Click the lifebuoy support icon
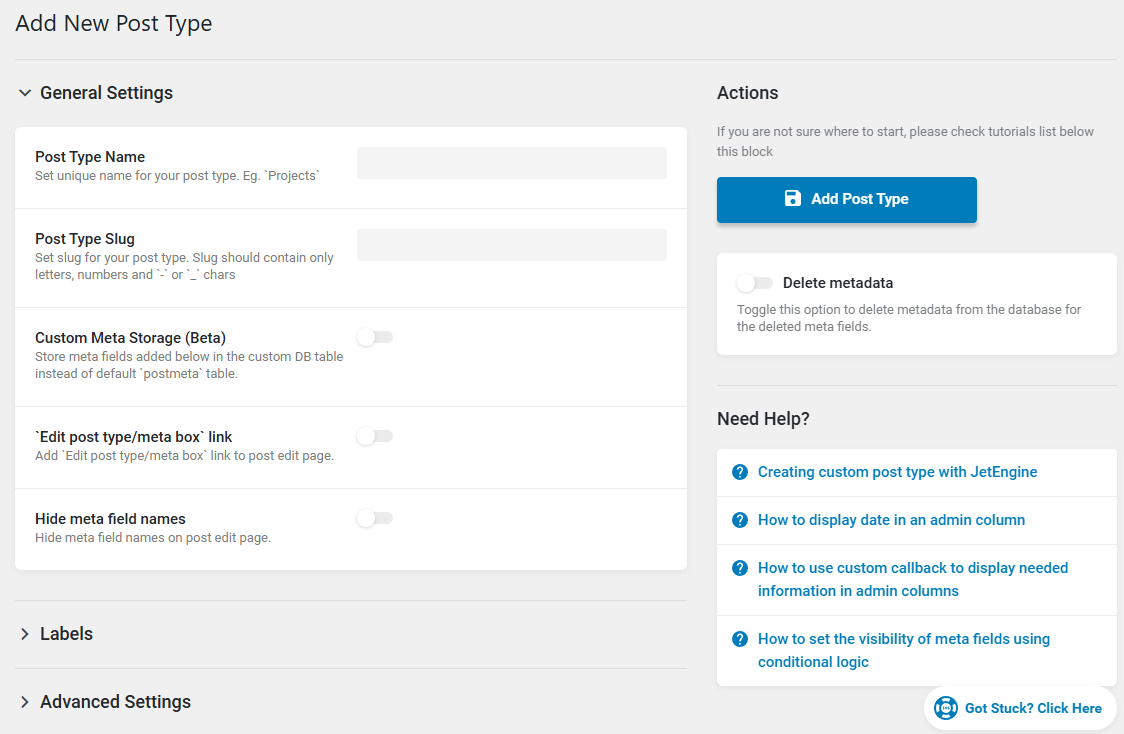This screenshot has width=1124, height=734. 946,708
